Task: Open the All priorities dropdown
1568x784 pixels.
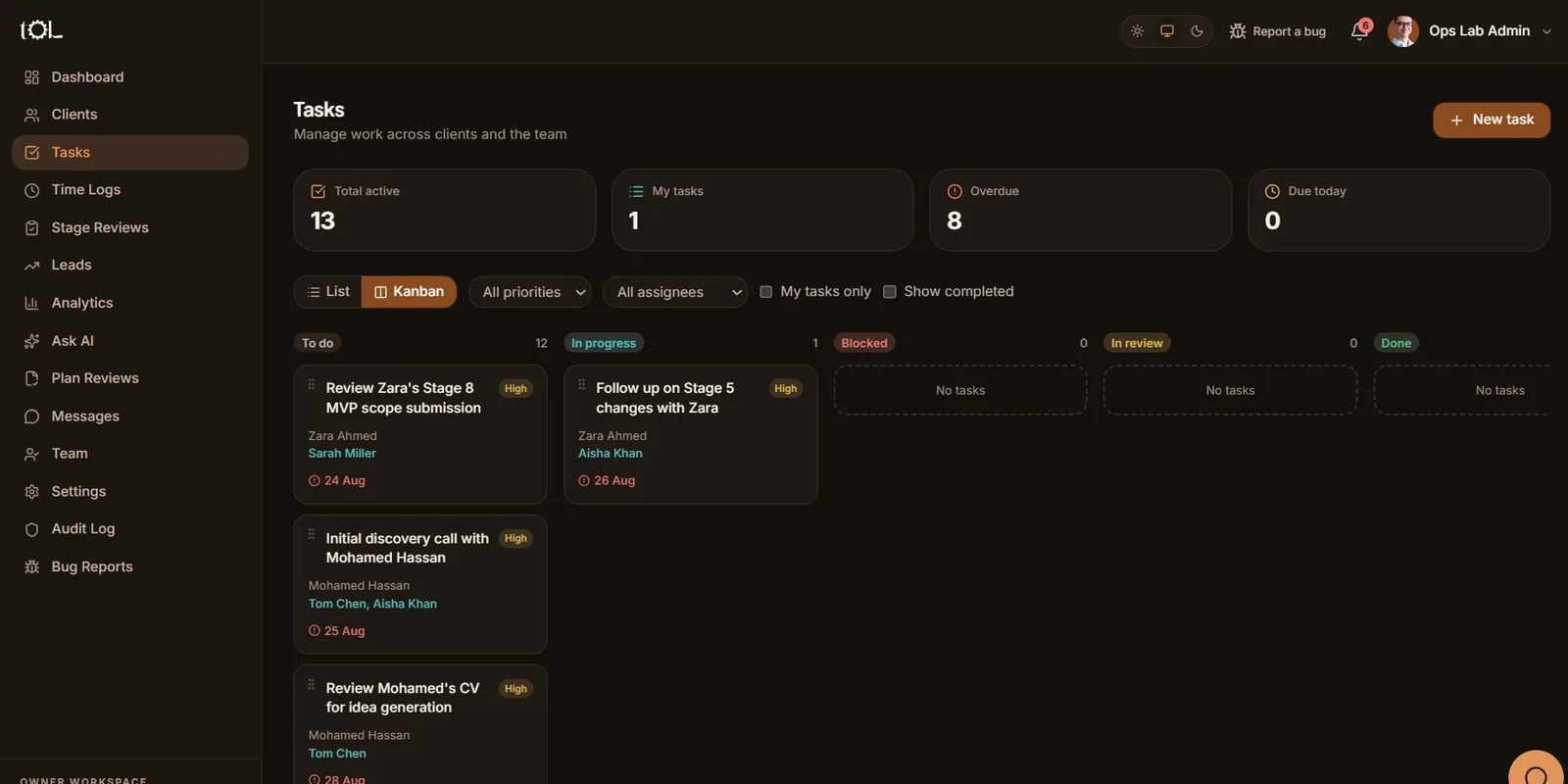Action: click(530, 292)
